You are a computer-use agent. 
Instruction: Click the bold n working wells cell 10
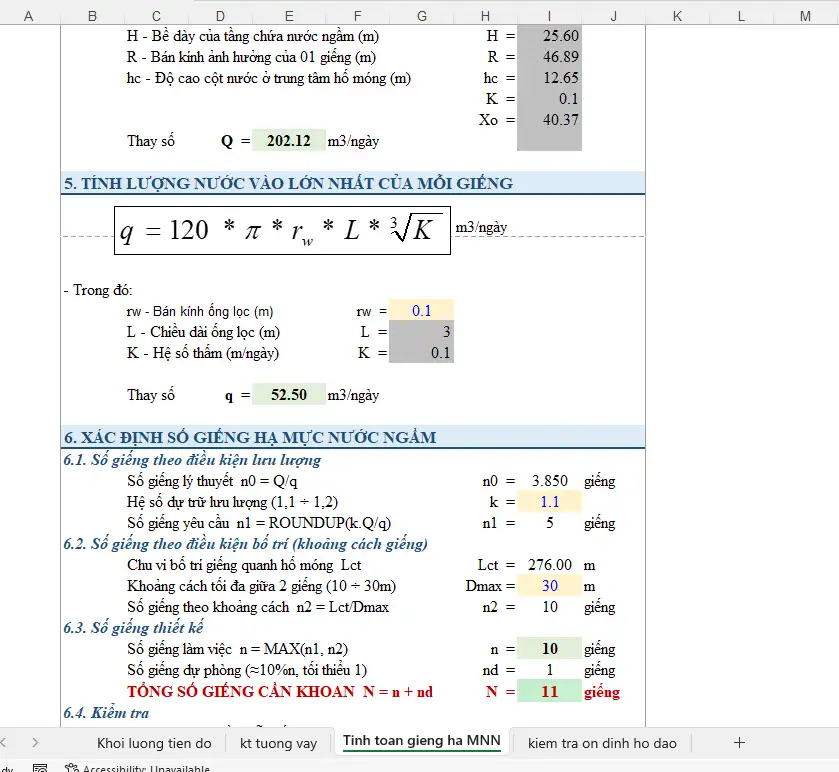click(x=550, y=648)
